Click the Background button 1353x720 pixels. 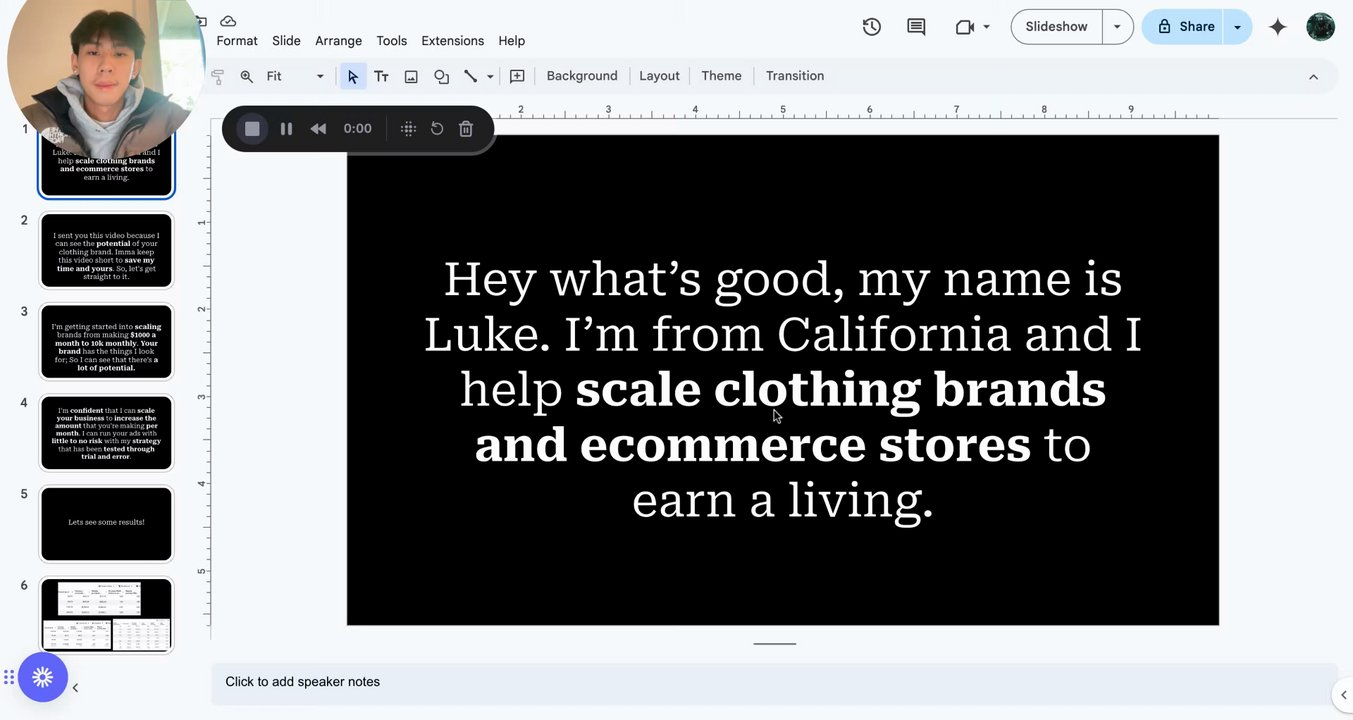581,76
